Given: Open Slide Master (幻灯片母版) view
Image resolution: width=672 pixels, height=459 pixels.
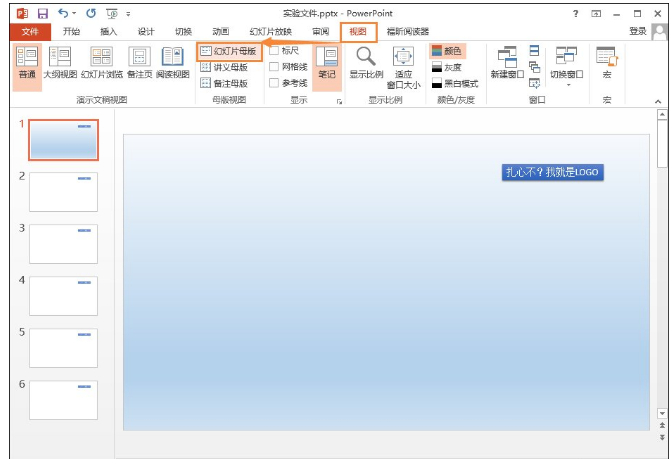Looking at the screenshot, I should [x=229, y=50].
